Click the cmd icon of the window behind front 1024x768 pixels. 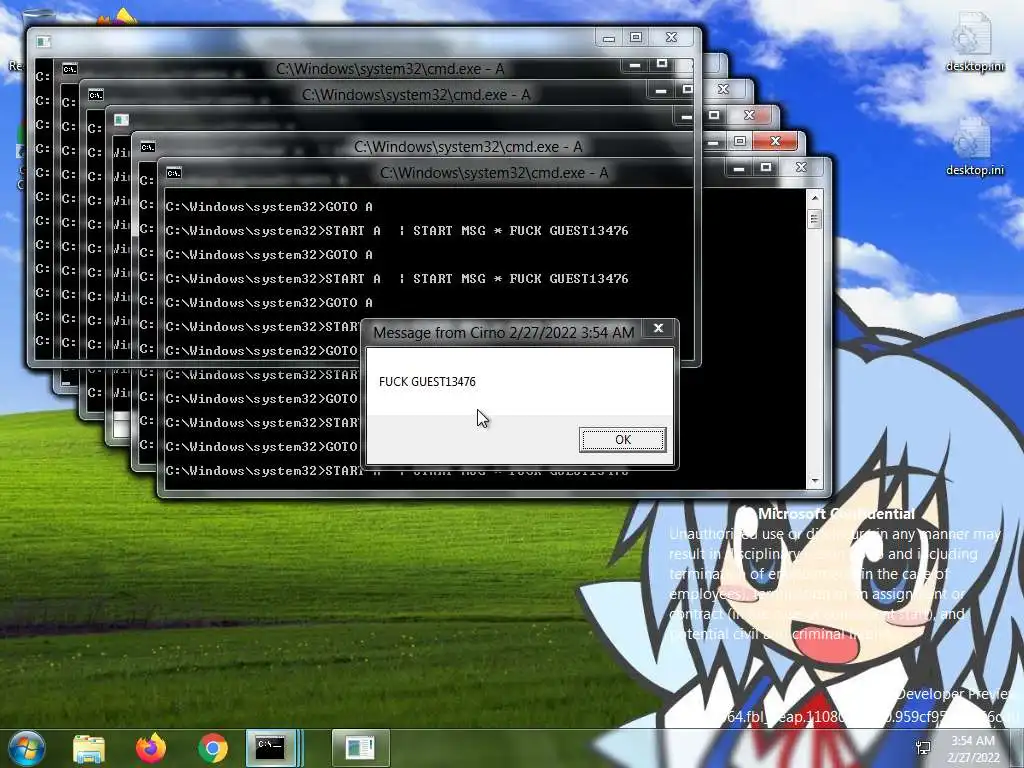[x=148, y=147]
